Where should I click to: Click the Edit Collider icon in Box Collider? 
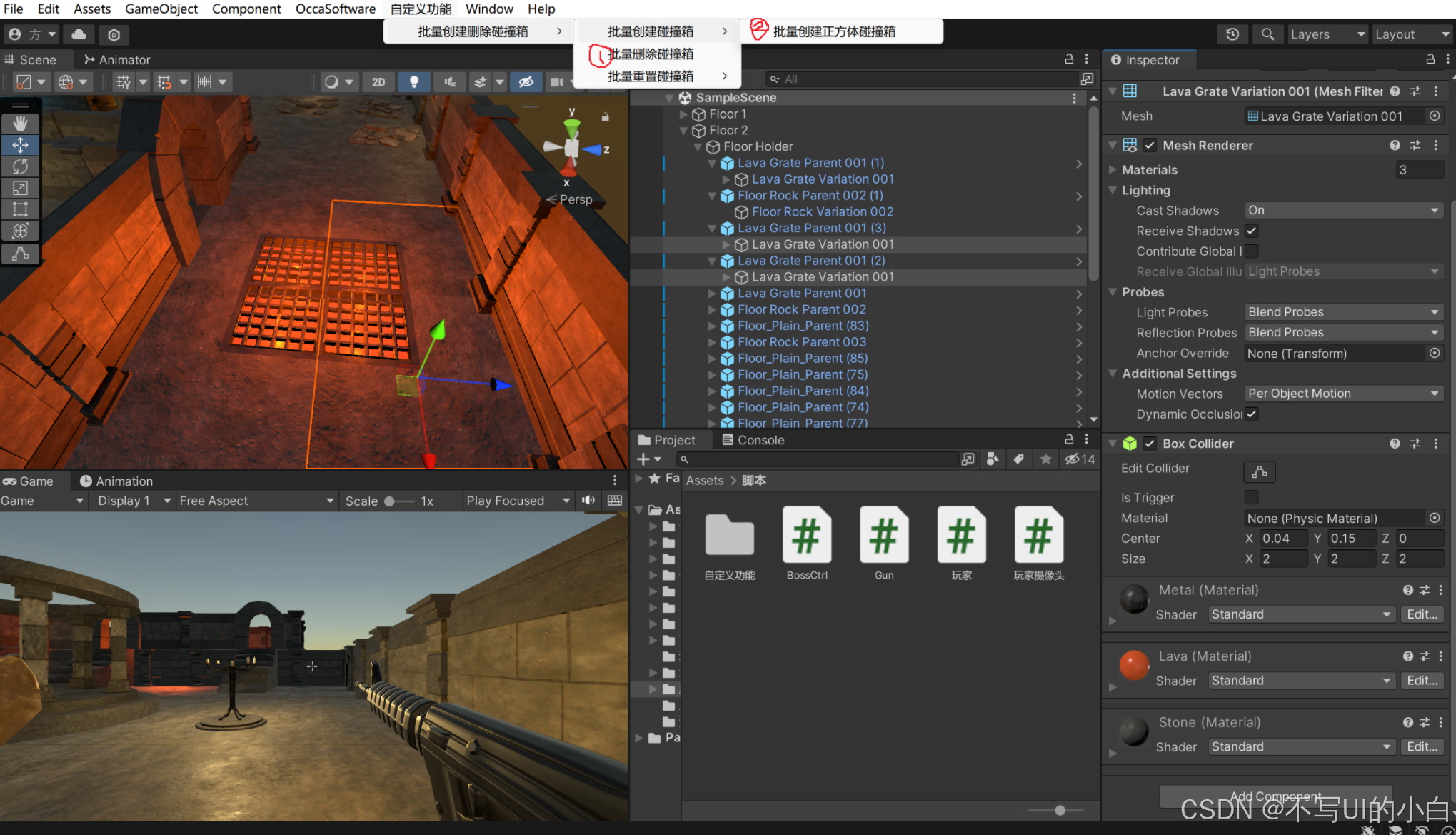(1259, 471)
